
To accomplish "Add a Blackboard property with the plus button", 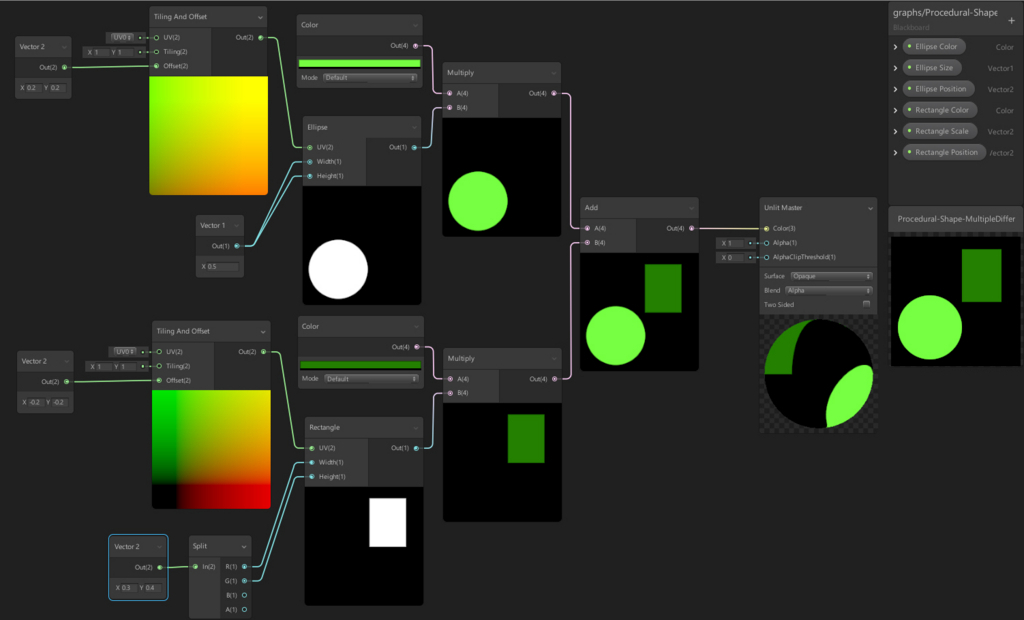I will pyautogui.click(x=1011, y=20).
